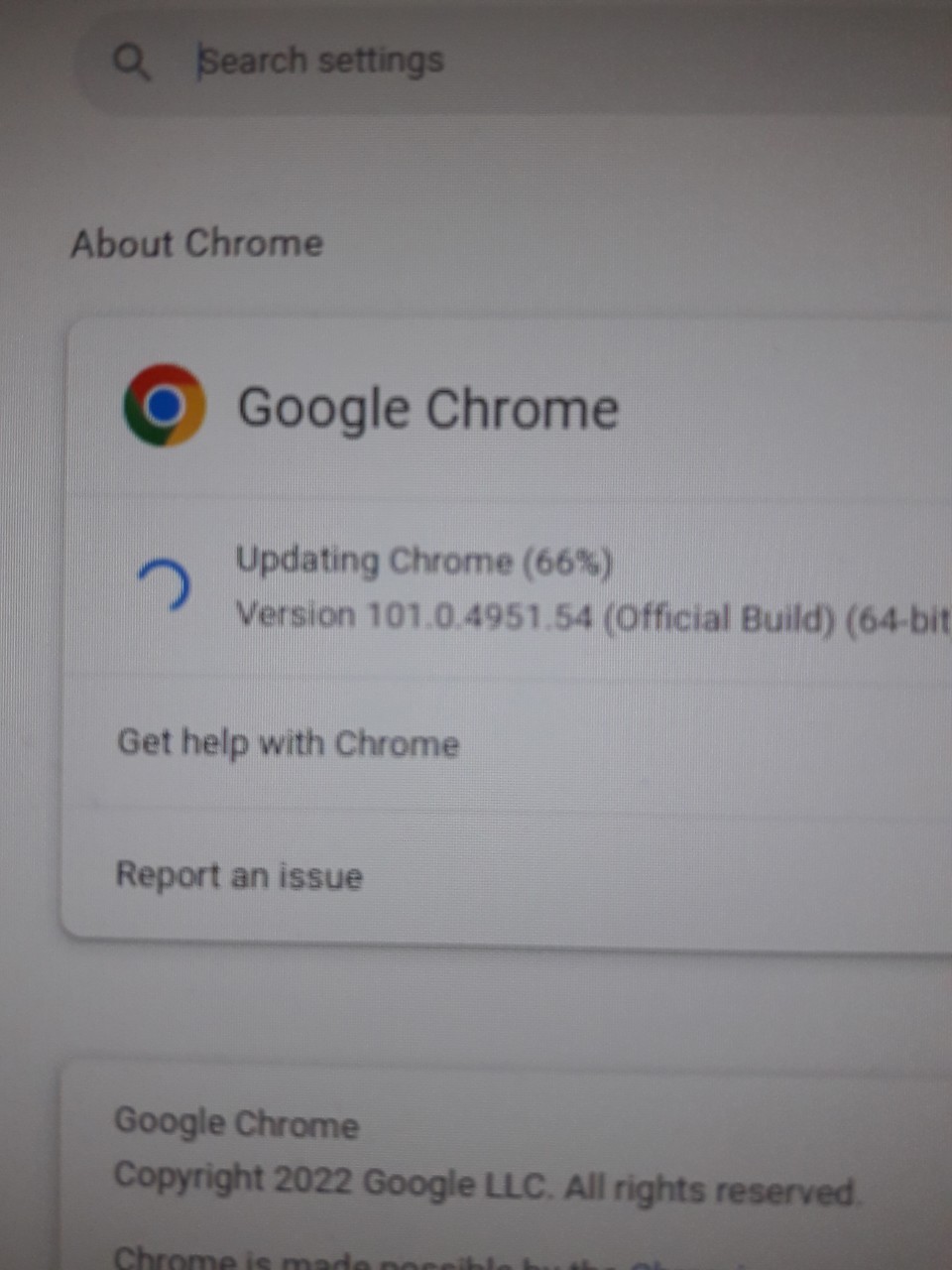
Task: Click the Google Chrome logo icon
Action: (x=165, y=405)
